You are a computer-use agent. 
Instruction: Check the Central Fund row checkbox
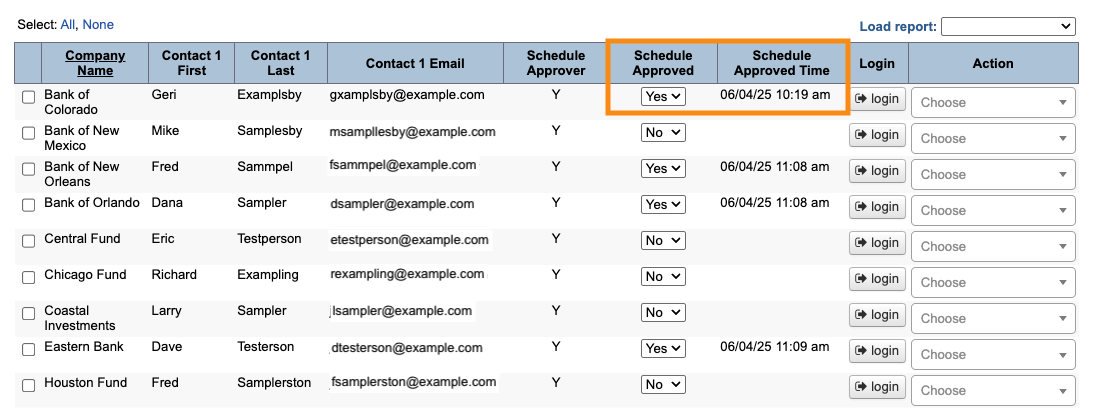coord(29,241)
